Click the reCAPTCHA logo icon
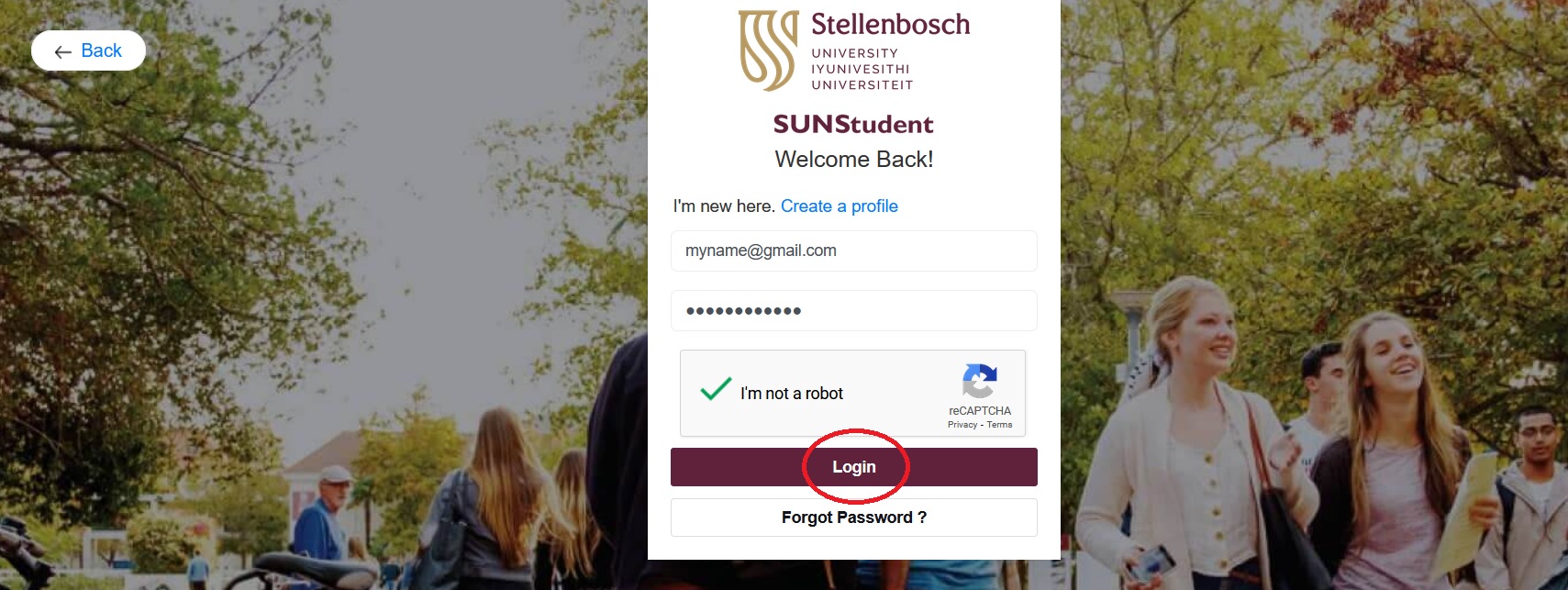This screenshot has width=1568, height=590. click(979, 381)
